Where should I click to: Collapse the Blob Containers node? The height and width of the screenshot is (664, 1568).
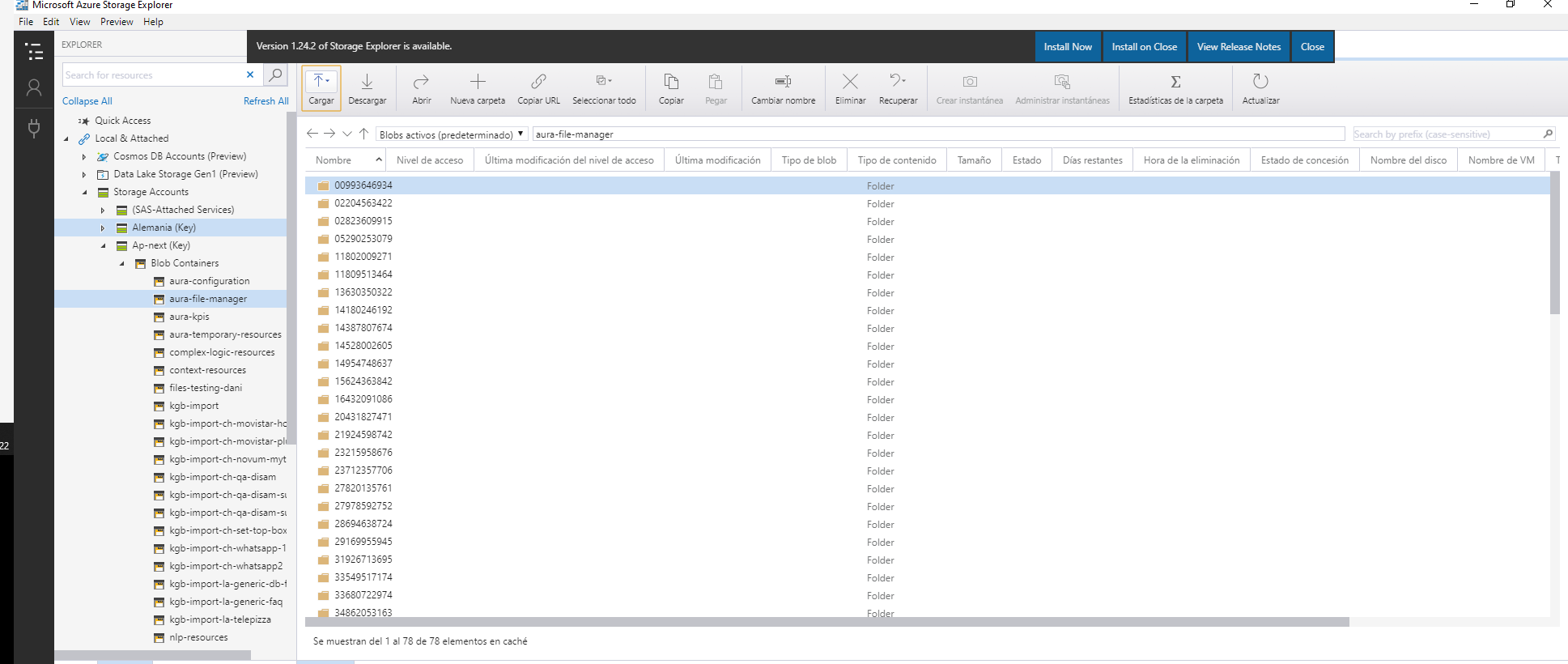point(121,263)
